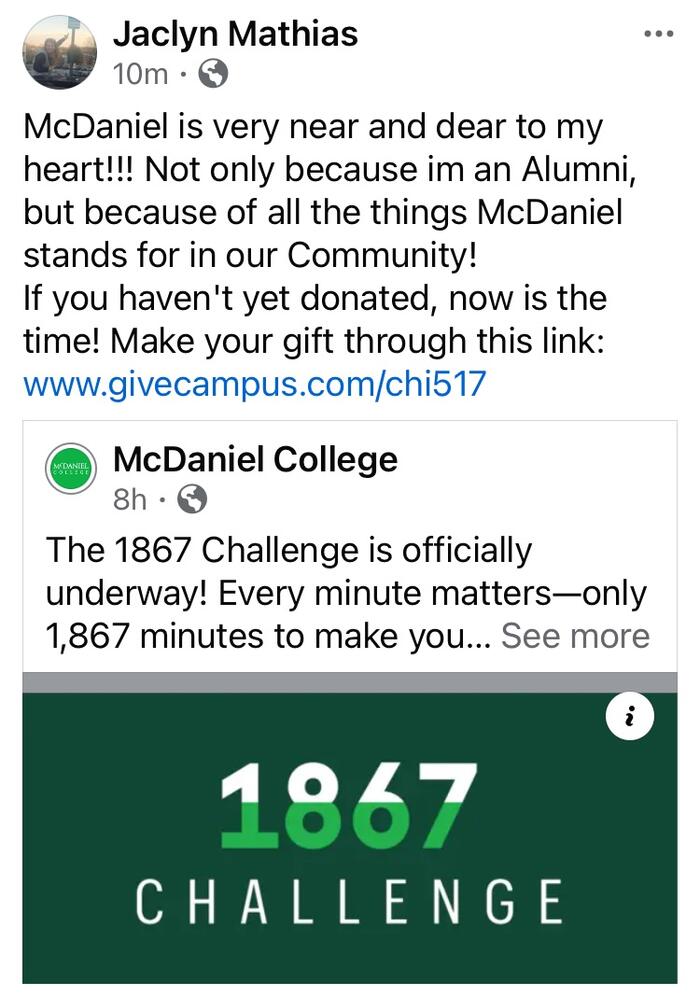The height and width of the screenshot is (996, 700).
Task: Tap the public globe icon beside 10m
Action: pyautogui.click(x=213, y=74)
